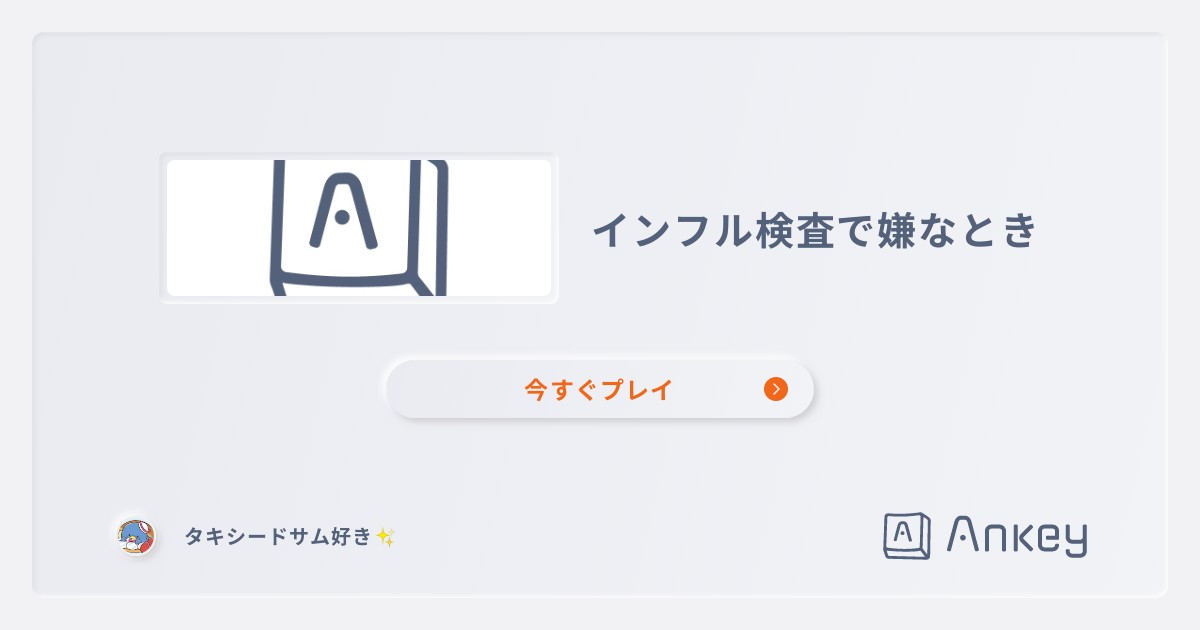
Task: Click the title インフル検査で嫌なとき
Action: pyautogui.click(x=815, y=231)
